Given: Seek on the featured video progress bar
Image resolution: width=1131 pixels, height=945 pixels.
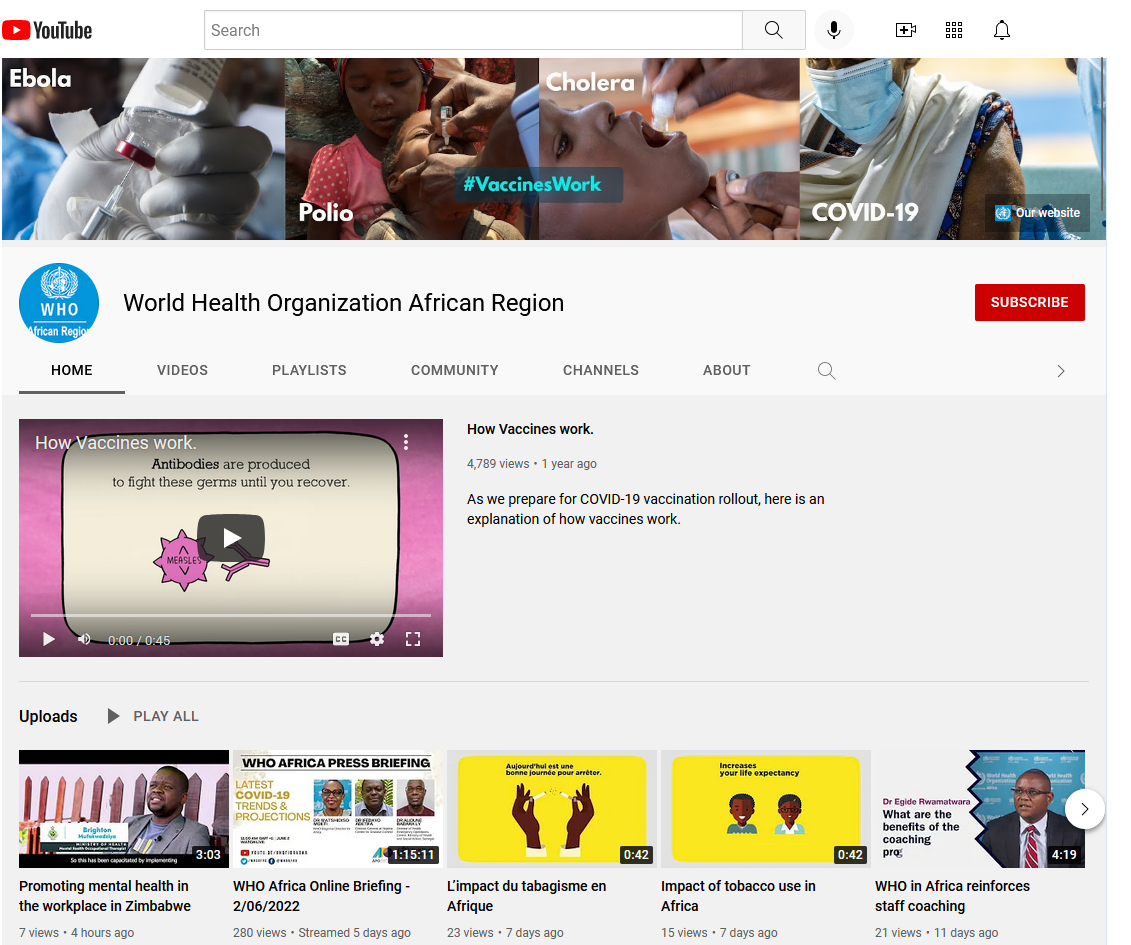Looking at the screenshot, I should [x=231, y=615].
